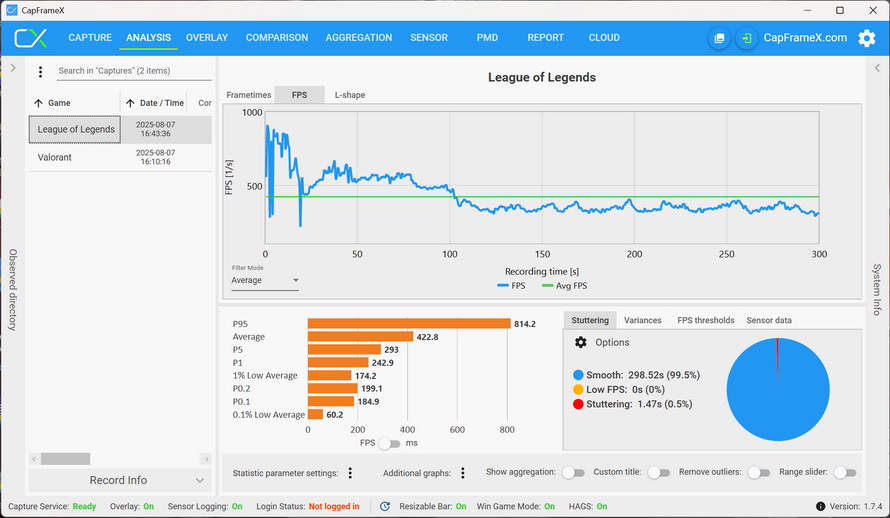The width and height of the screenshot is (890, 518).
Task: Click the login icon in header
Action: [x=746, y=38]
